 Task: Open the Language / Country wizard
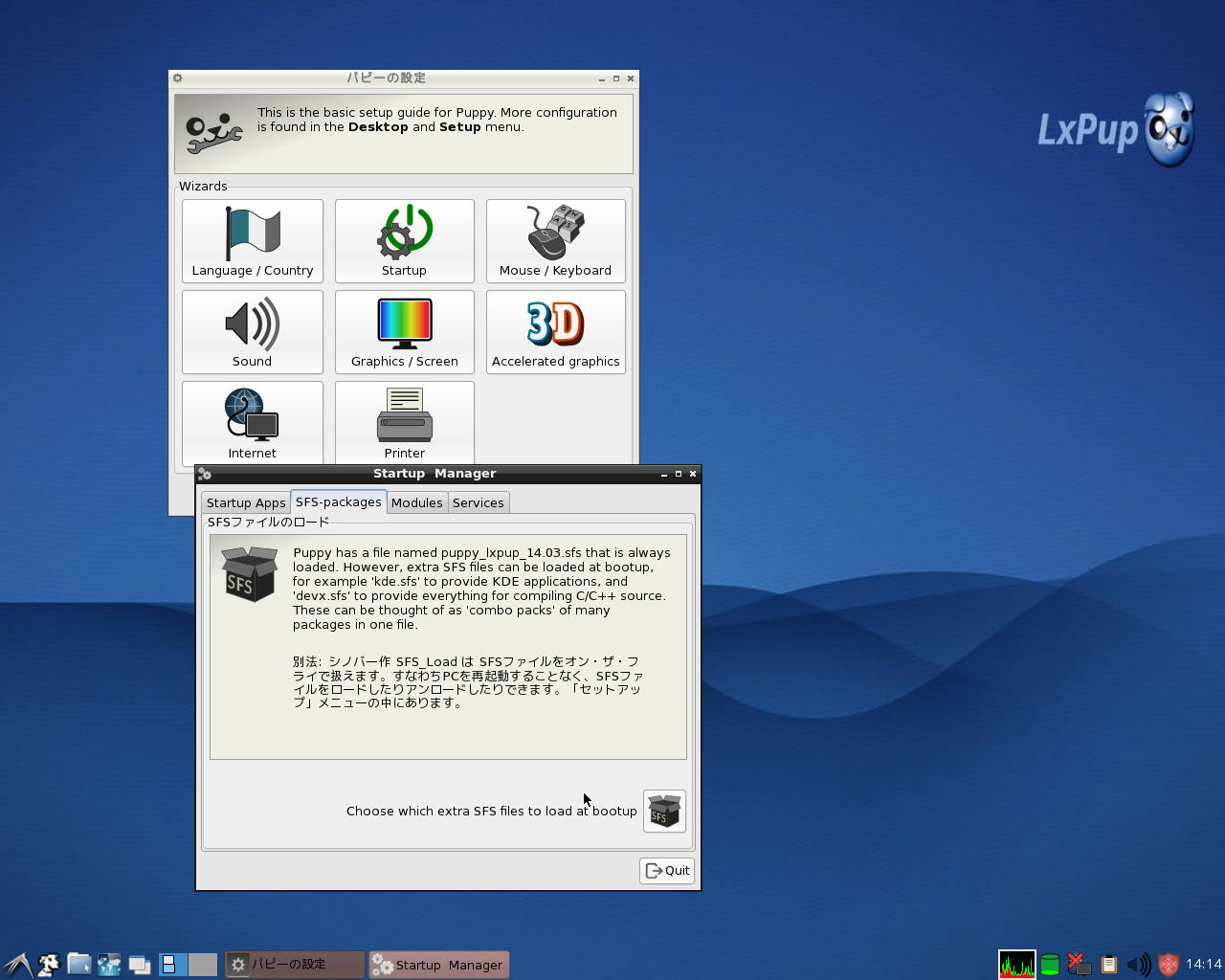coord(253,241)
